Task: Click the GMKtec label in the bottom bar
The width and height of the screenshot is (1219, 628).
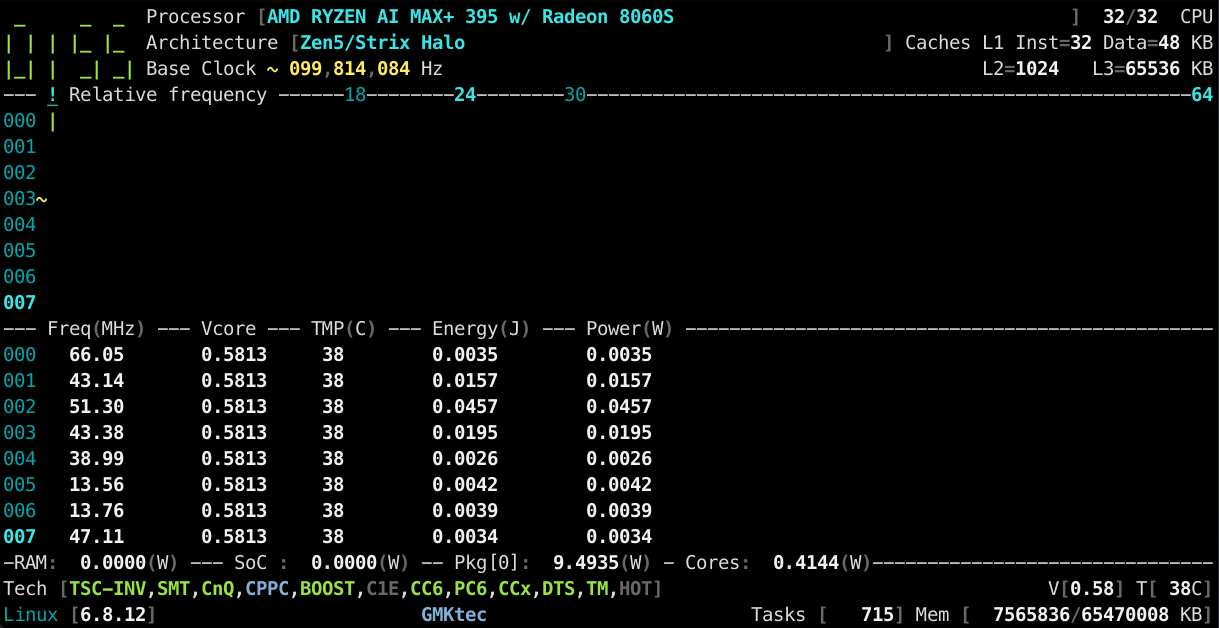Action: click(454, 615)
